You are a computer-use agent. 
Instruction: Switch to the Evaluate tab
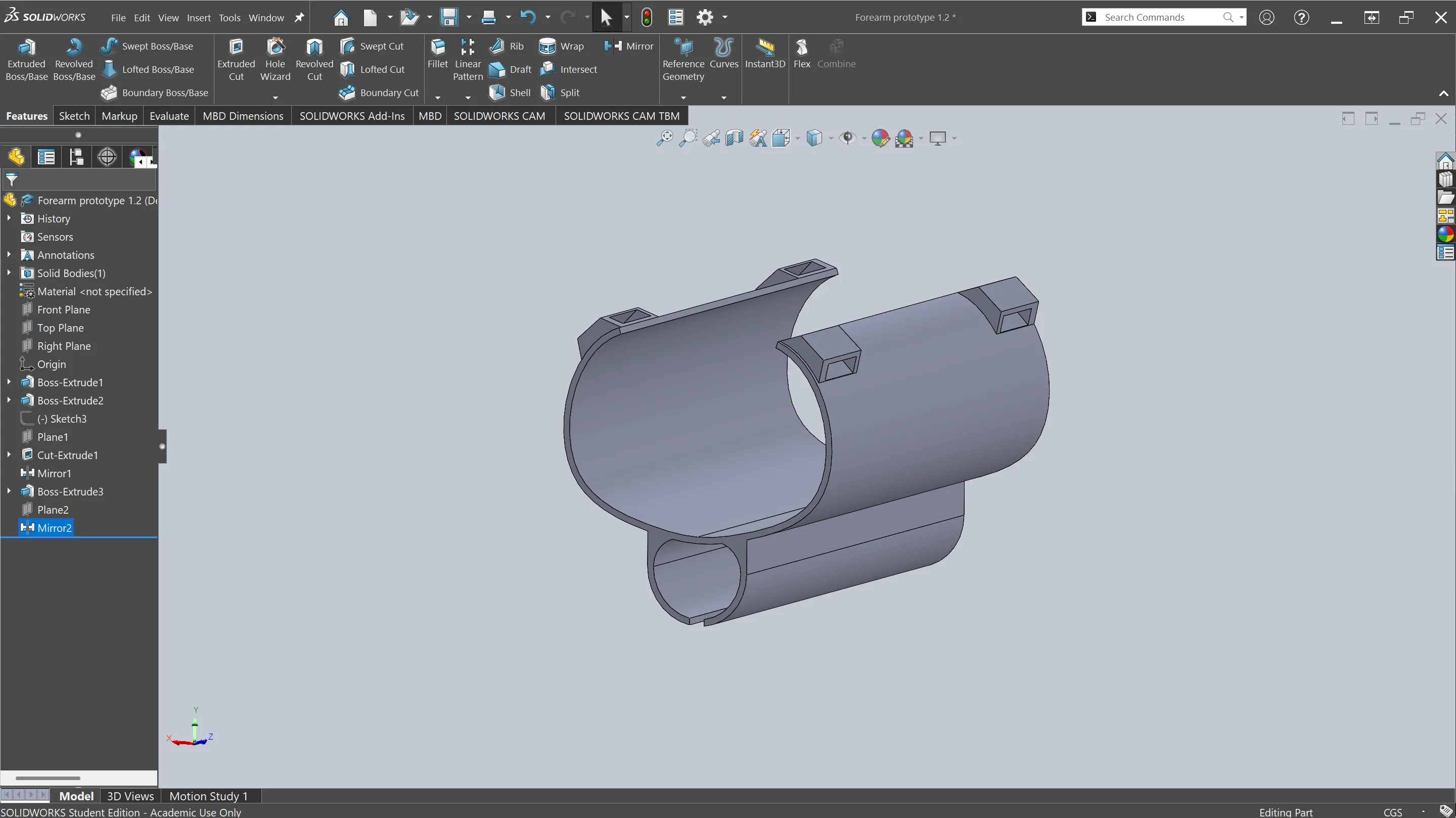(x=169, y=116)
